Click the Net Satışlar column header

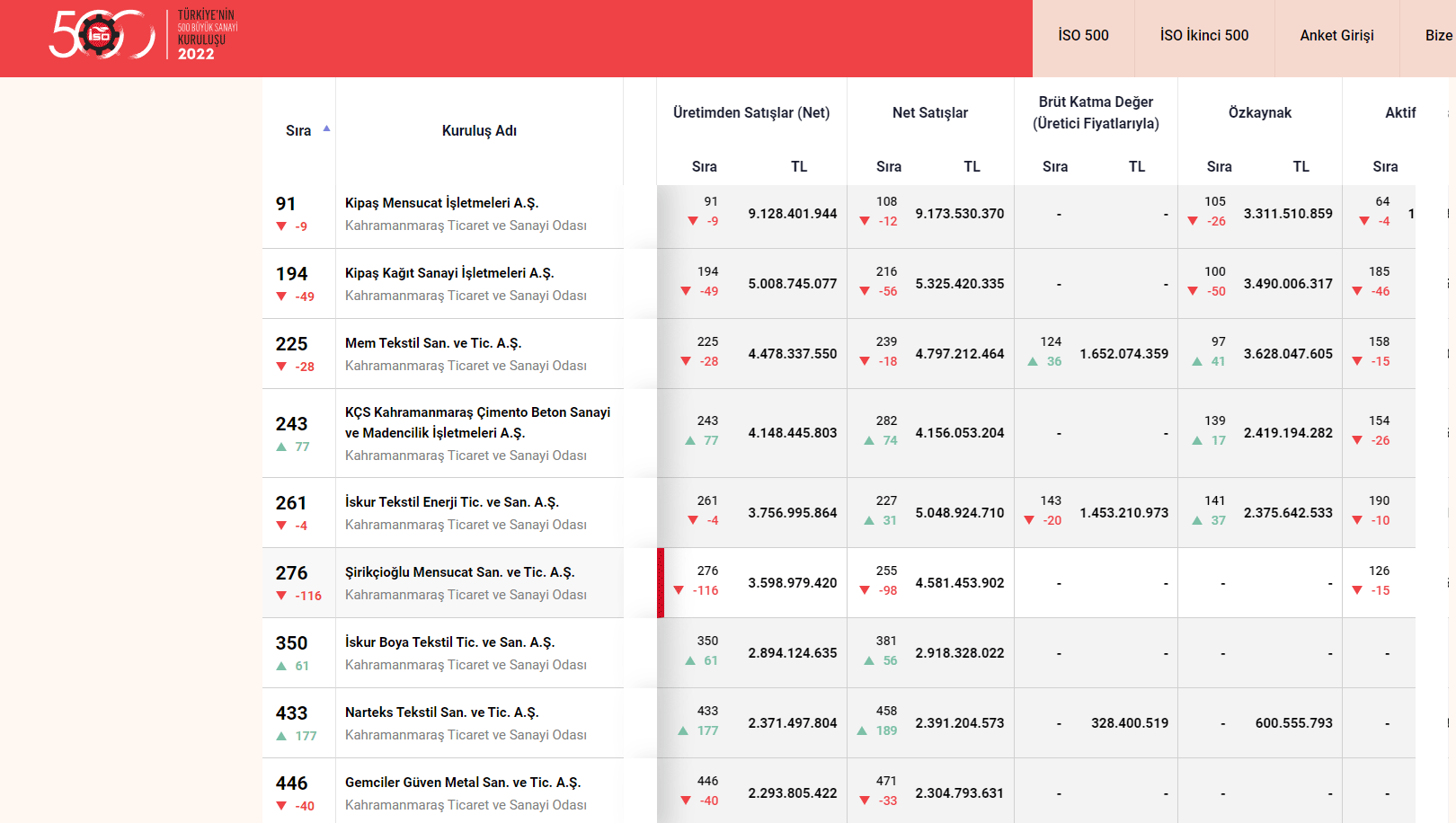[x=929, y=113]
